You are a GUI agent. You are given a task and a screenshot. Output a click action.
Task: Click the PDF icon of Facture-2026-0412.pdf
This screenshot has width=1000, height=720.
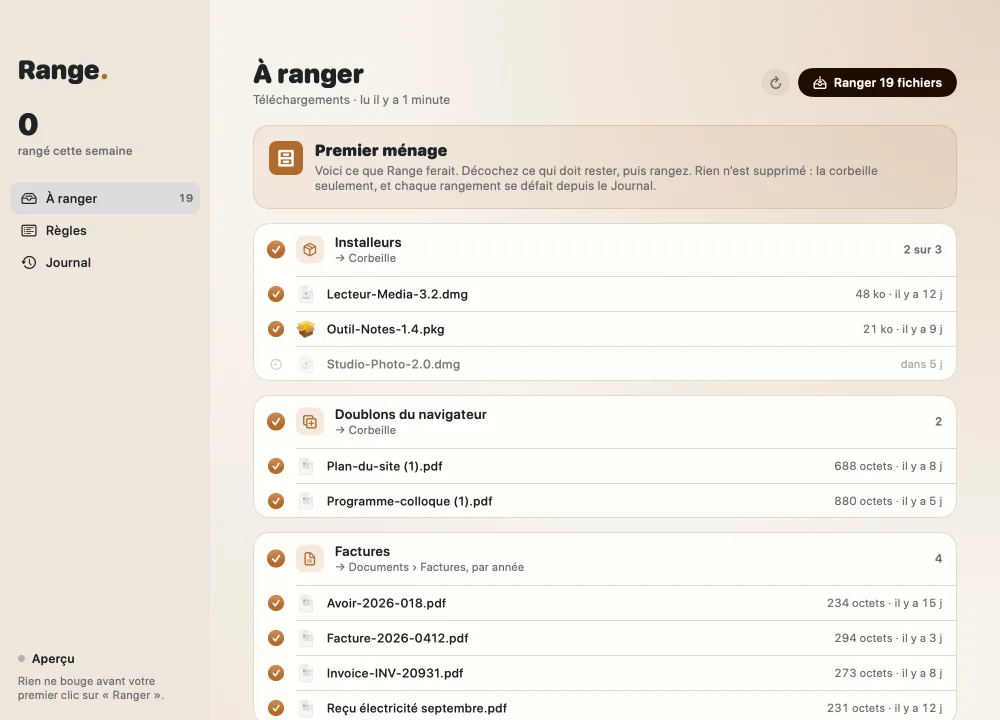pos(306,638)
